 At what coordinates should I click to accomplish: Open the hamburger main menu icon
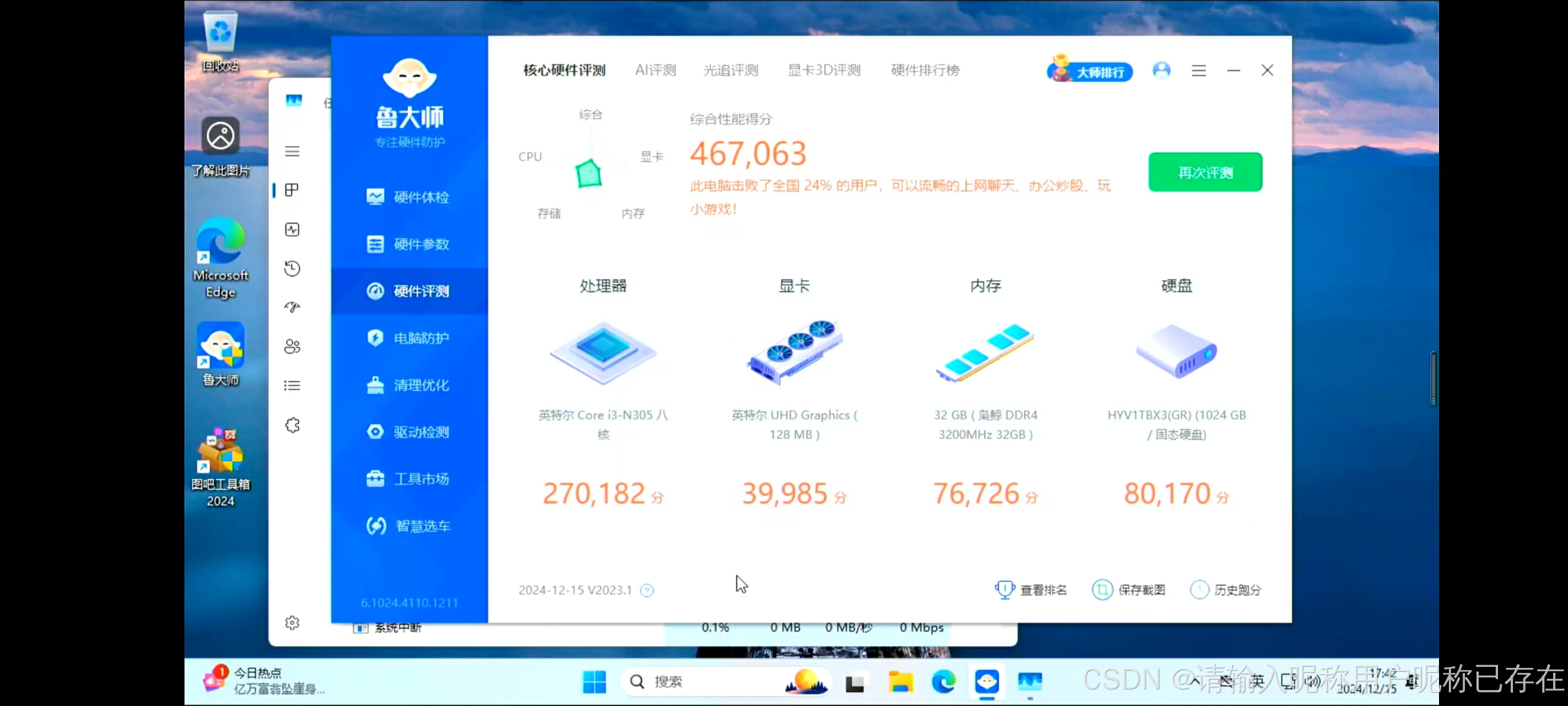click(1199, 71)
